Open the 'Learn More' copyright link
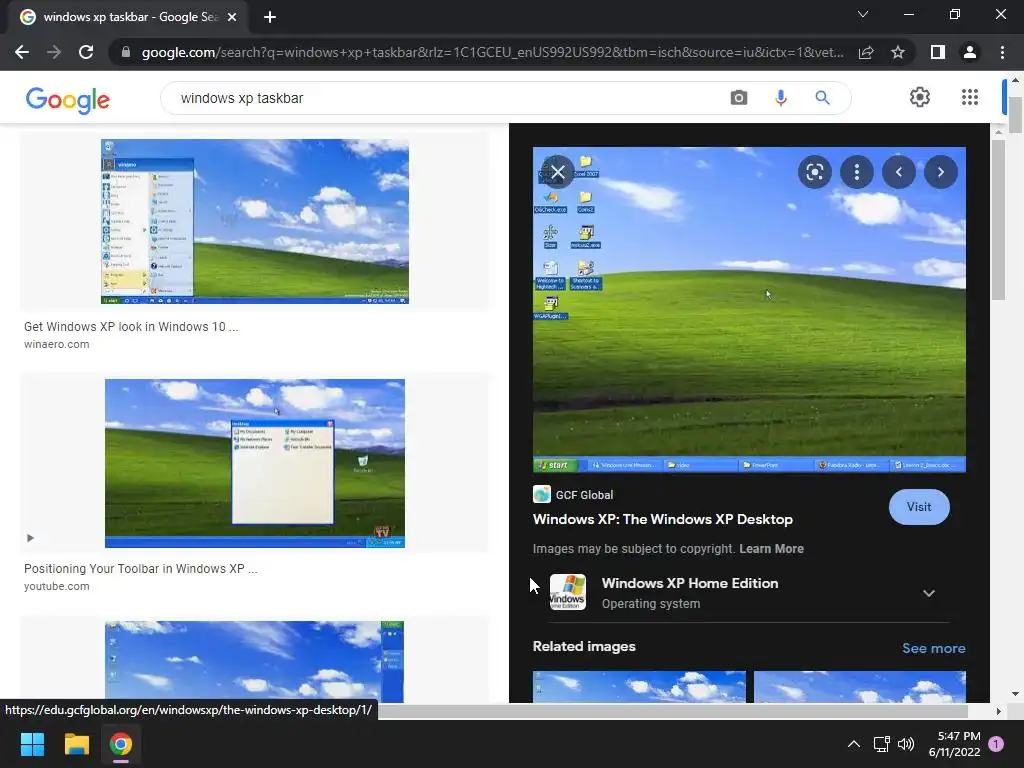Image resolution: width=1024 pixels, height=768 pixels. coord(771,549)
